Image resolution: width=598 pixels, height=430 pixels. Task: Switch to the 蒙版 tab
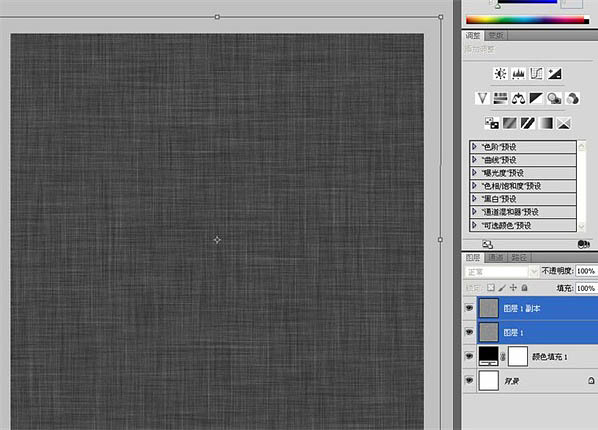[x=495, y=35]
